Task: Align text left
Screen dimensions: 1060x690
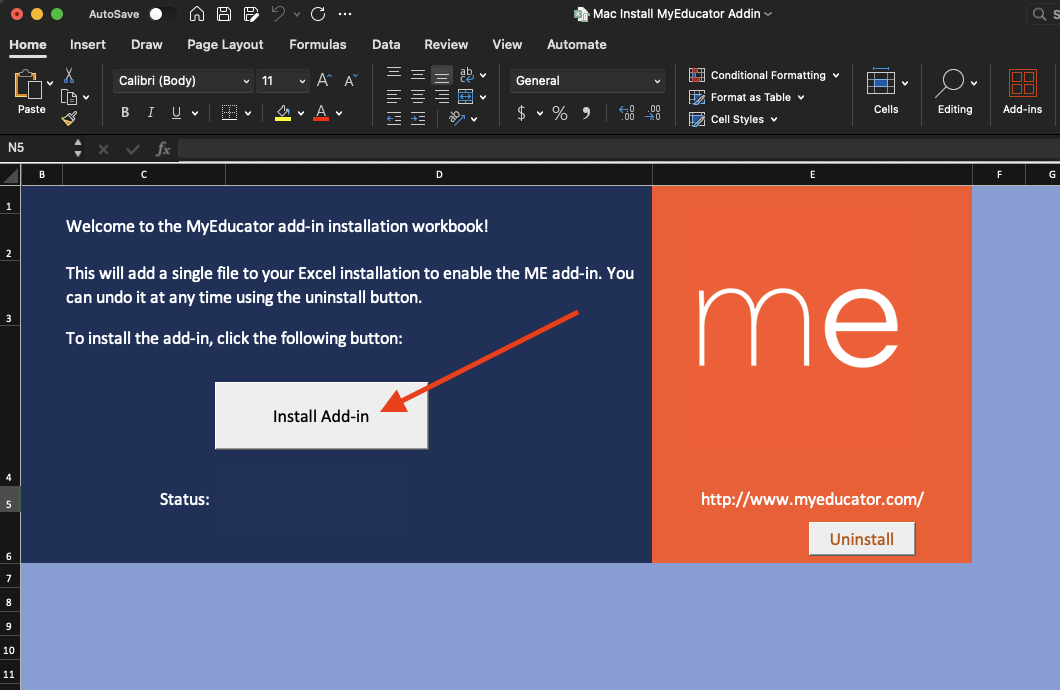Action: point(394,97)
